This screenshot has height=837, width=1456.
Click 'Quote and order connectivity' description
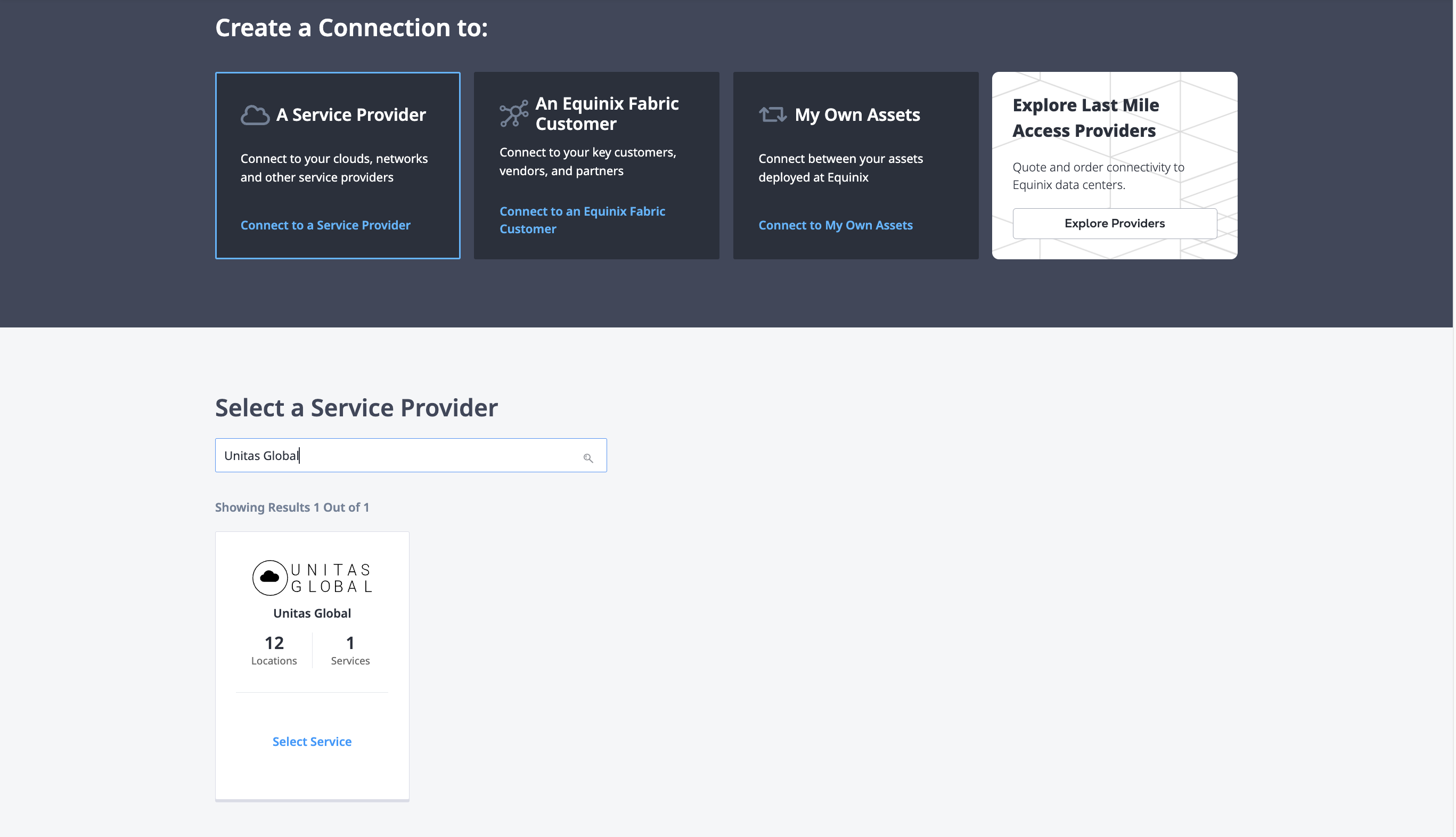[x=1098, y=176]
